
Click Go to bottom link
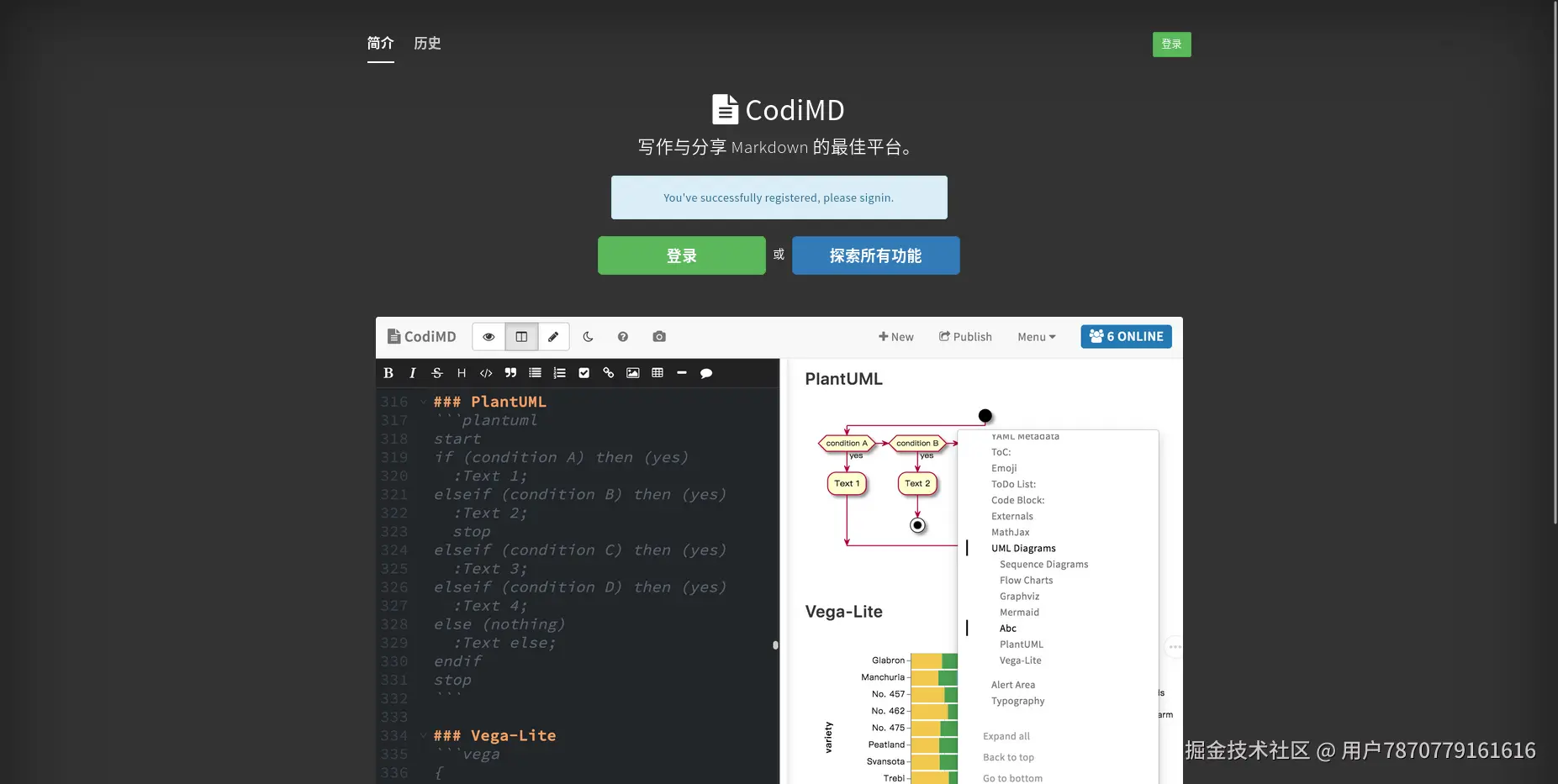click(1013, 778)
